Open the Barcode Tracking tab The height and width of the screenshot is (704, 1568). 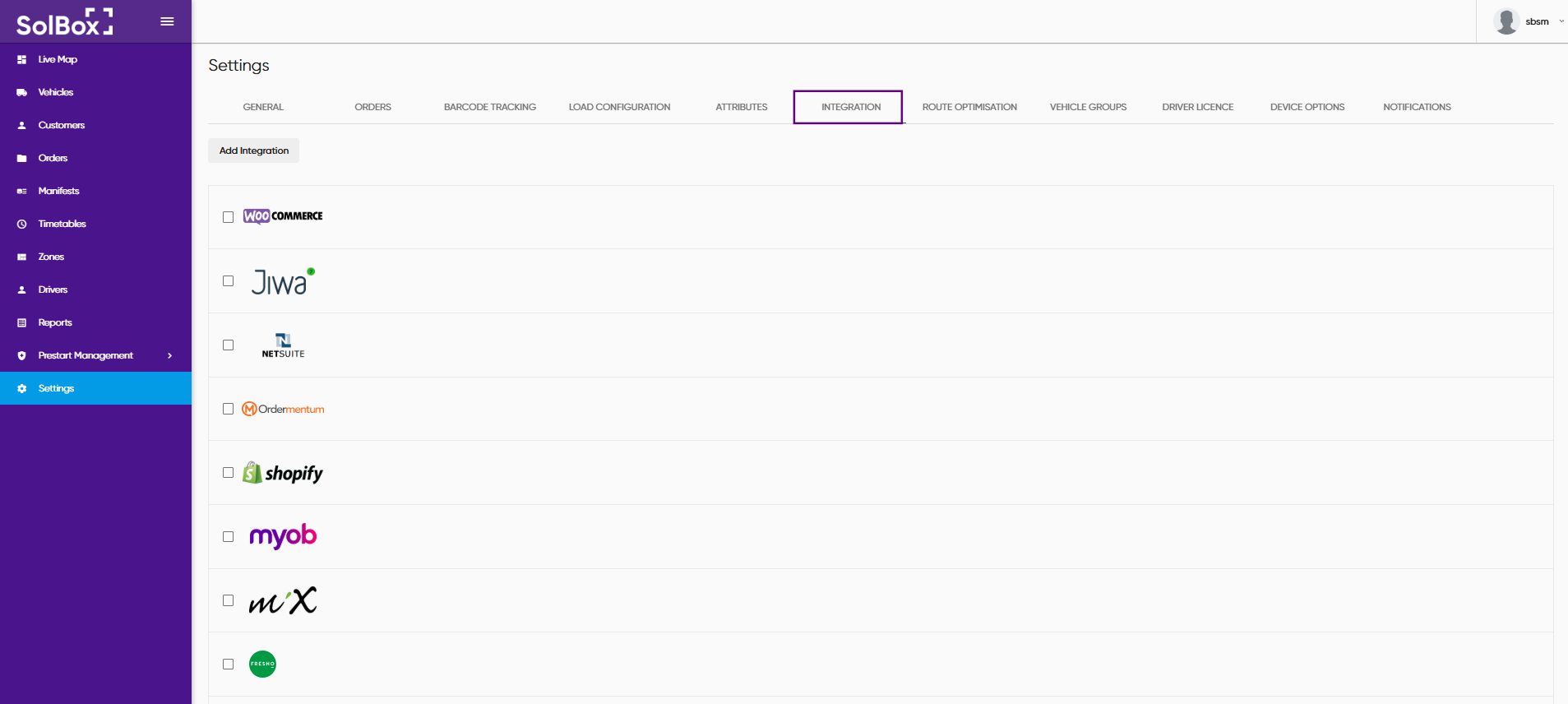click(x=490, y=107)
